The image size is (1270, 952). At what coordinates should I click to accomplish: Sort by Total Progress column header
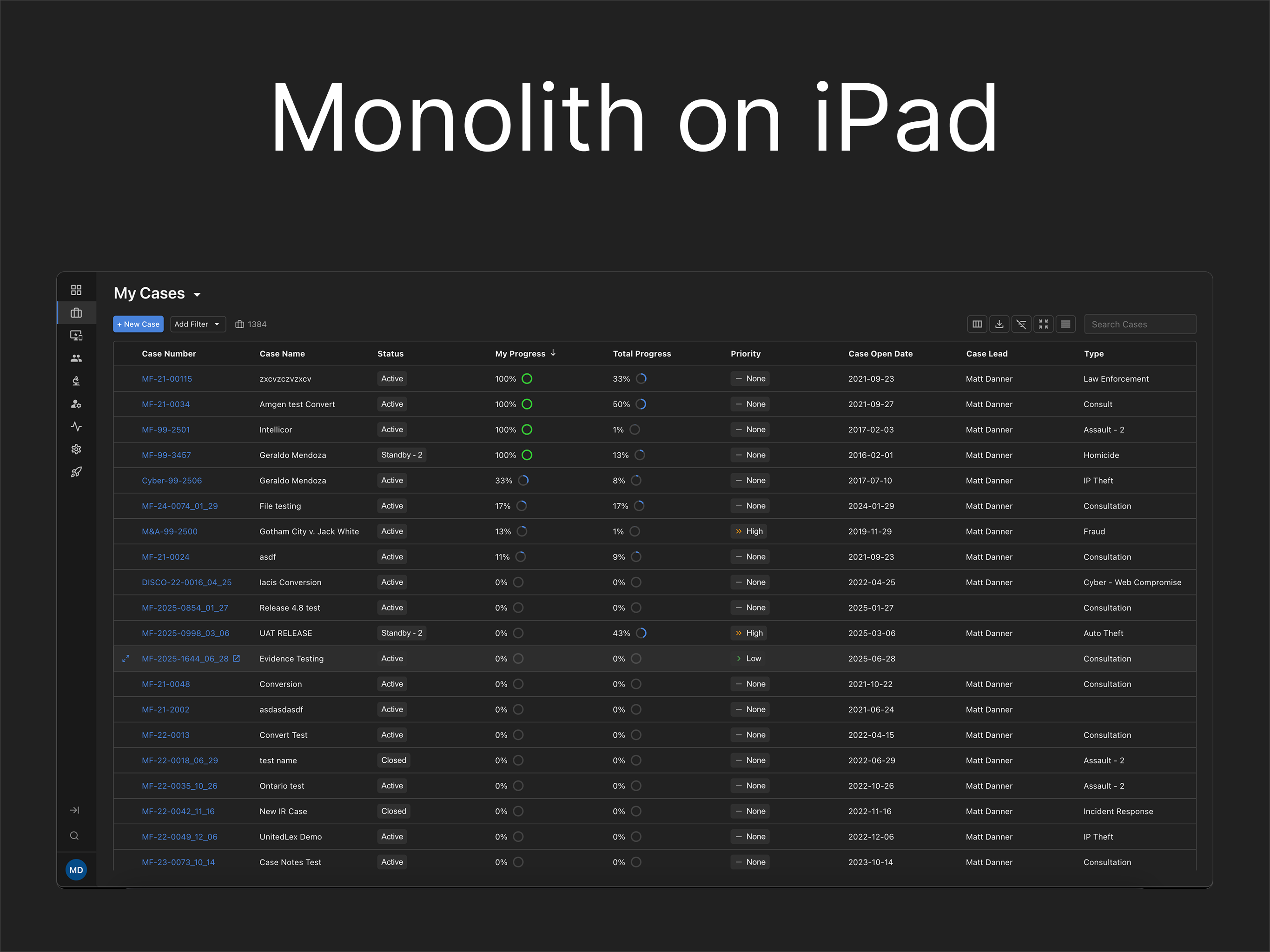642,354
